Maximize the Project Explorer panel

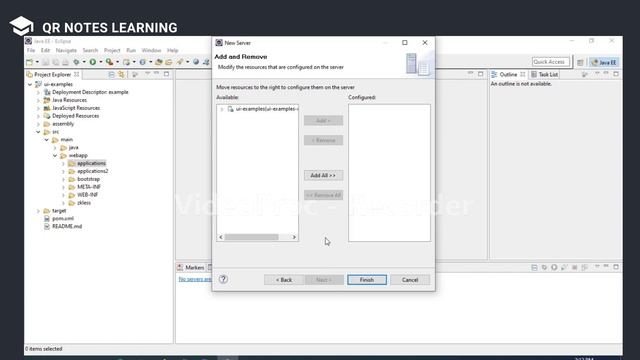point(167,74)
